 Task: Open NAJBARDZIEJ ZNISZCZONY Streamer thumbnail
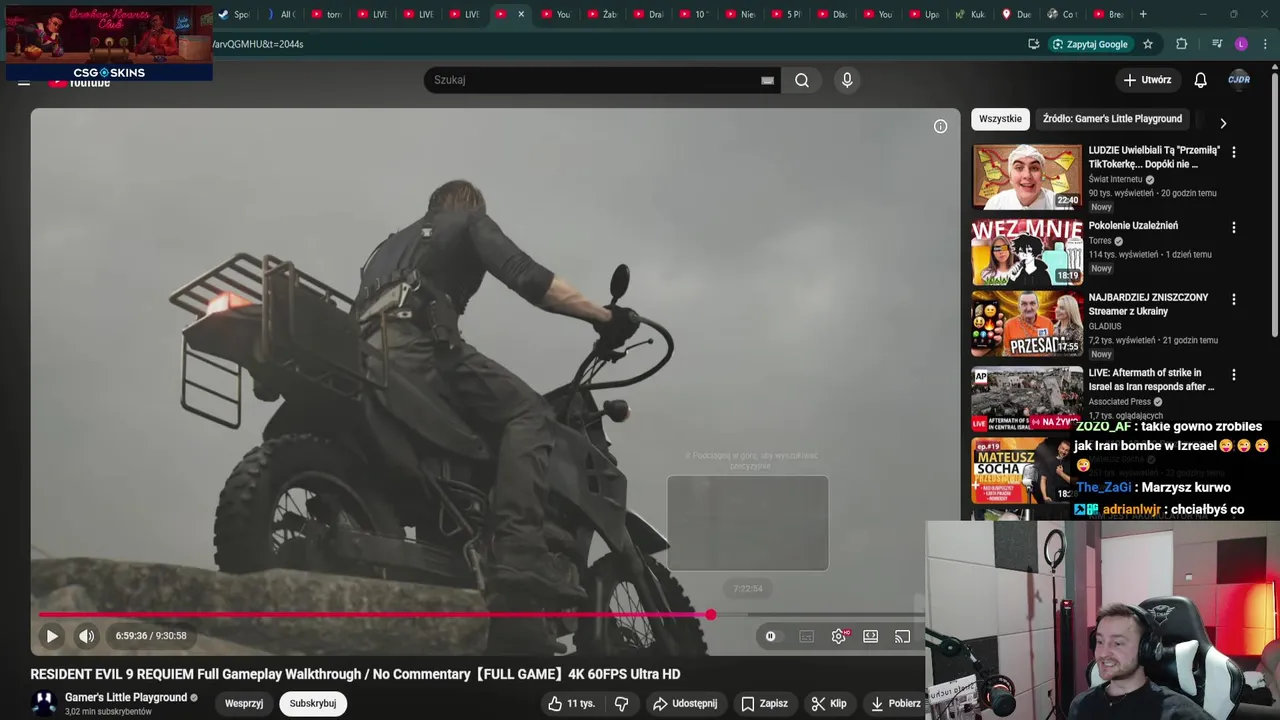(x=1027, y=324)
